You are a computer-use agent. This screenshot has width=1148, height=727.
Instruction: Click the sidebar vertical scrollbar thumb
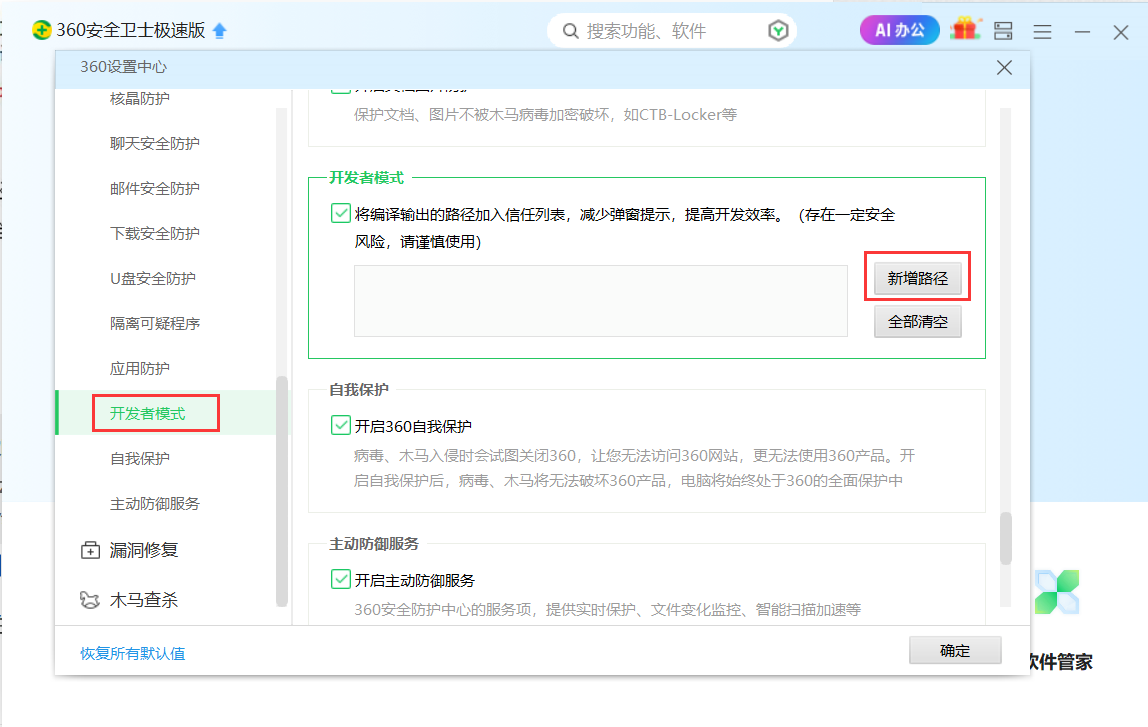point(282,491)
